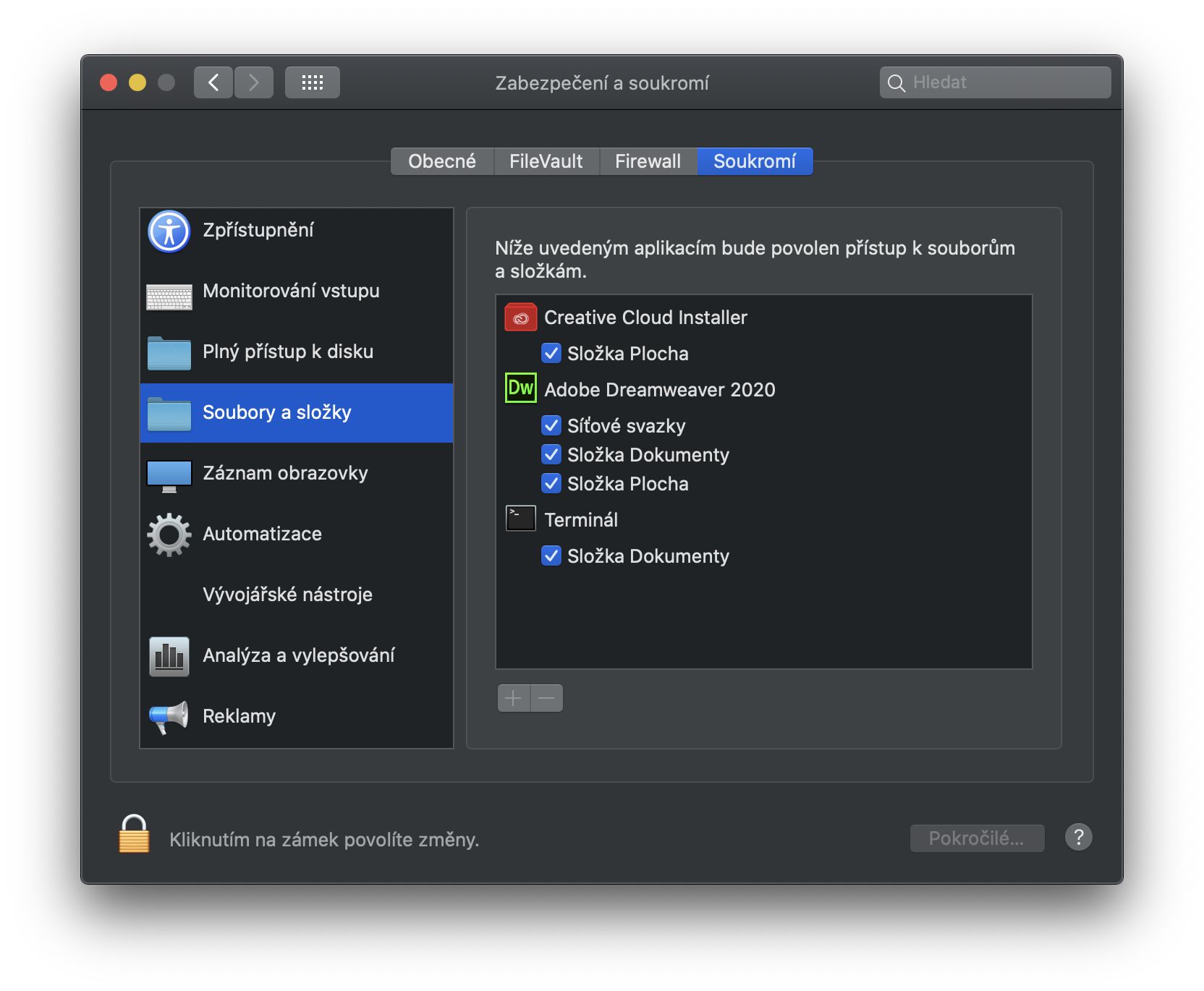This screenshot has height=991, width=1204.
Task: Click the minus button to remove an app
Action: 547,698
